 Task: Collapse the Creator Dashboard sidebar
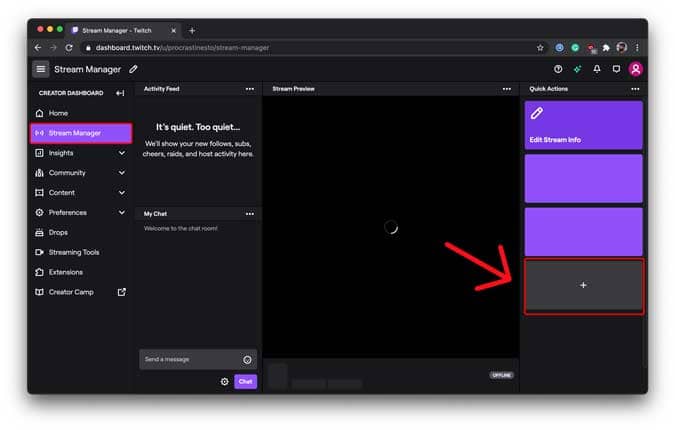click(x=121, y=93)
